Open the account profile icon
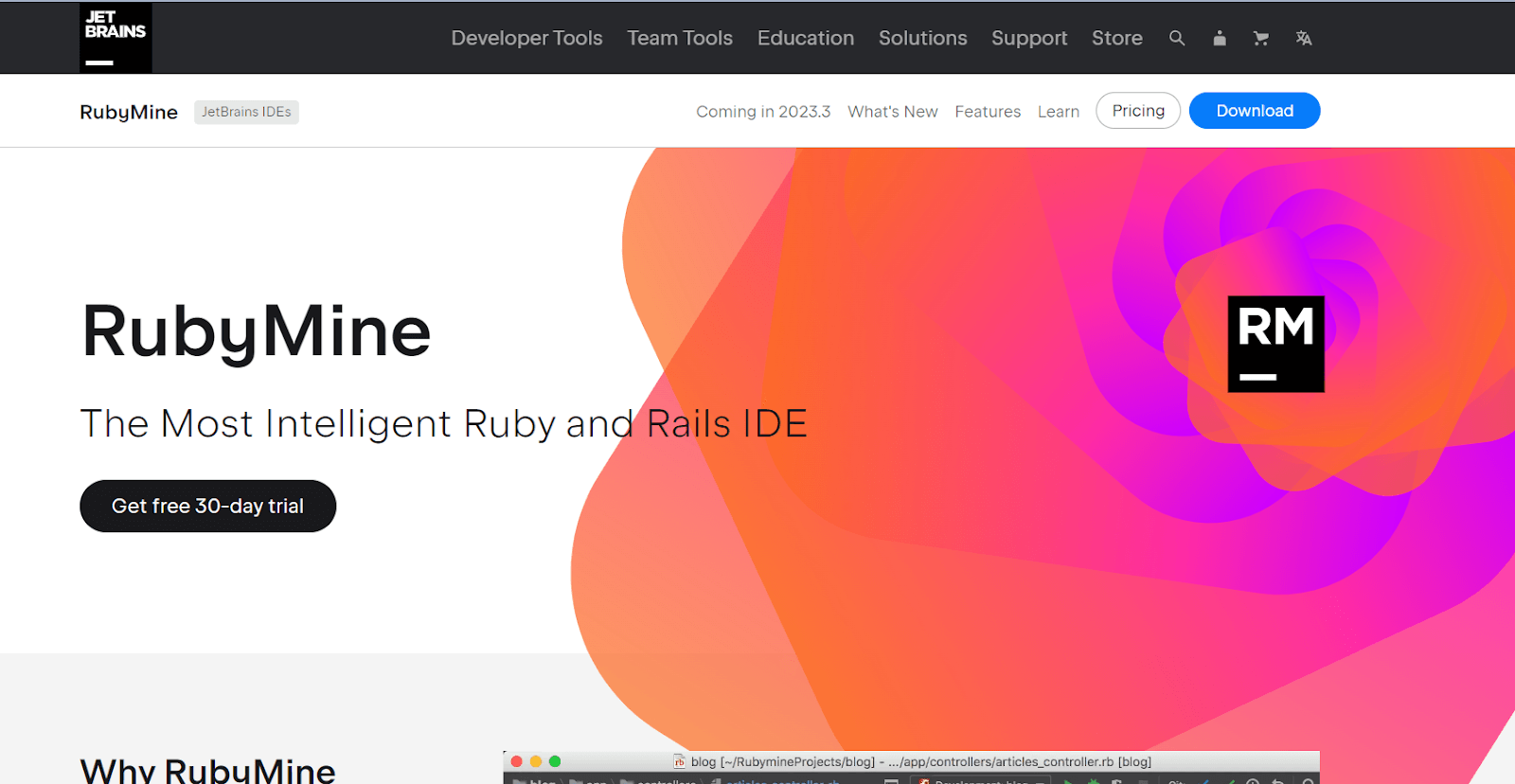This screenshot has width=1515, height=784. coord(1220,38)
